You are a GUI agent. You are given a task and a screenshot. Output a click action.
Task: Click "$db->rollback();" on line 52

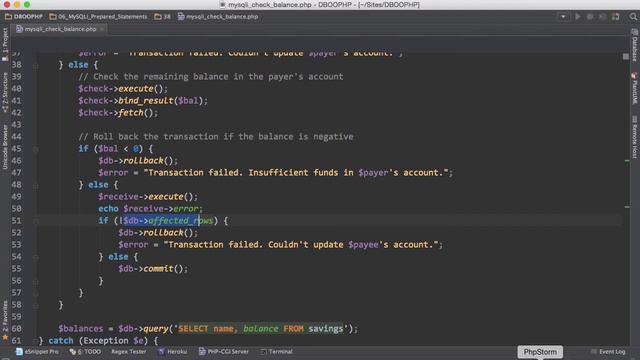(x=158, y=233)
